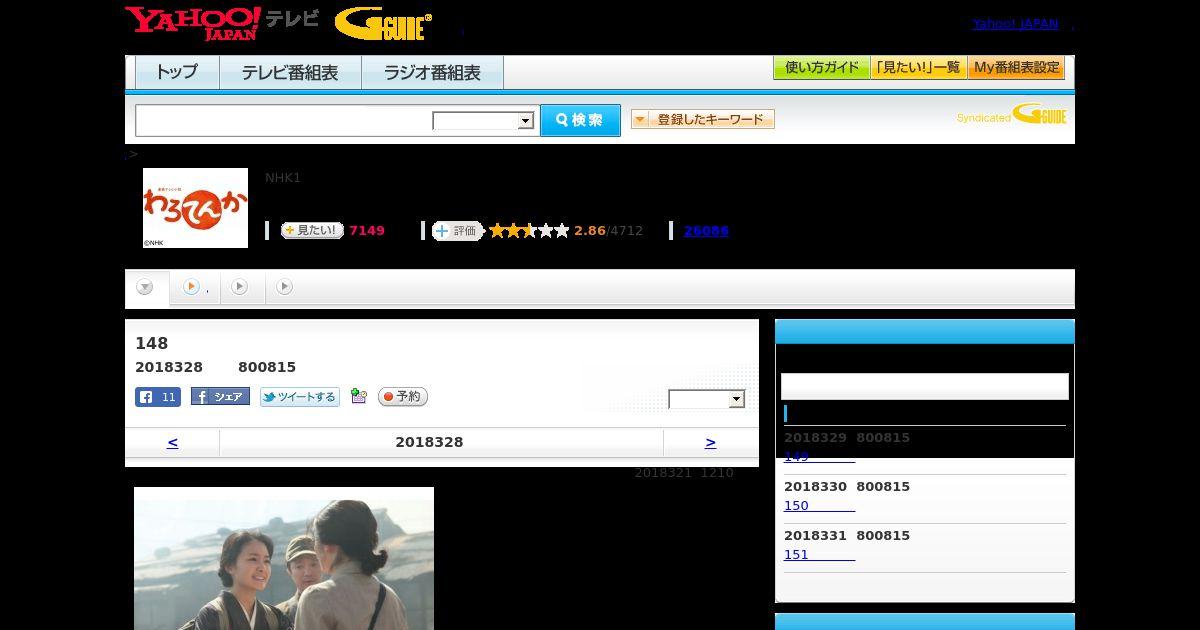
Task: Go to the トップ tab
Action: click(x=177, y=73)
